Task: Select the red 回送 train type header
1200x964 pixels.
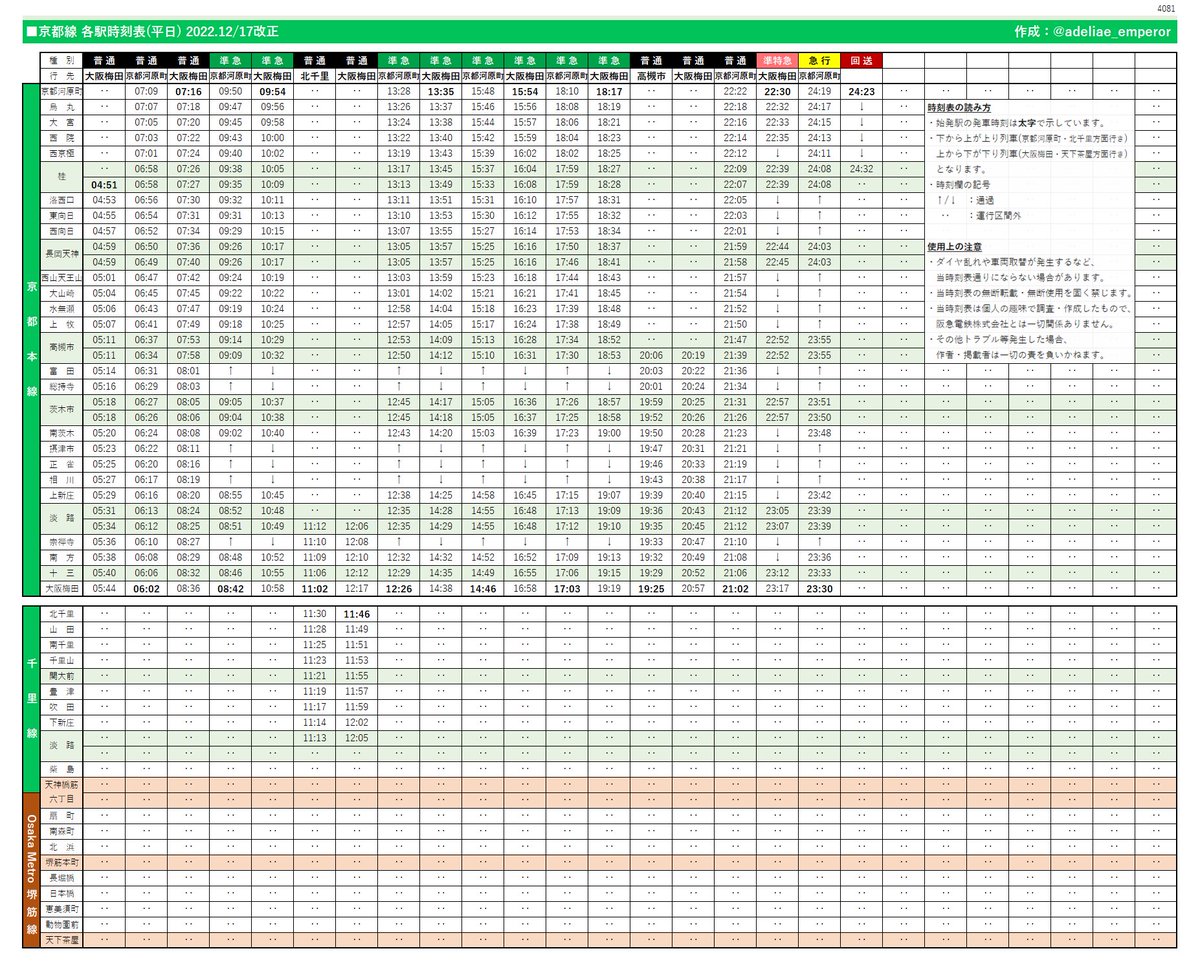Action: tap(860, 61)
